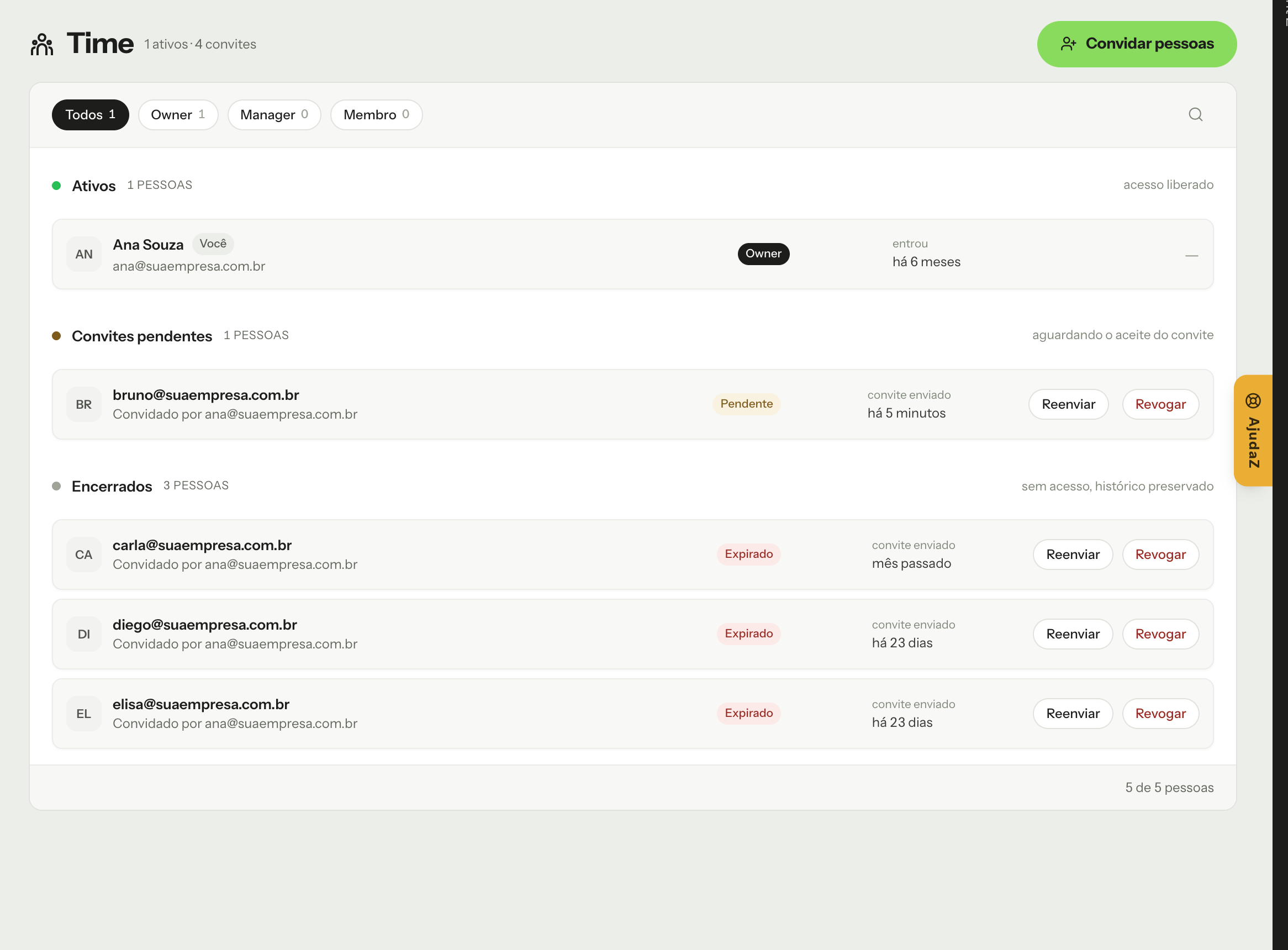The width and height of the screenshot is (1288, 950).
Task: Resend invite to elisa@suaempresa.com.br
Action: pos(1073,714)
